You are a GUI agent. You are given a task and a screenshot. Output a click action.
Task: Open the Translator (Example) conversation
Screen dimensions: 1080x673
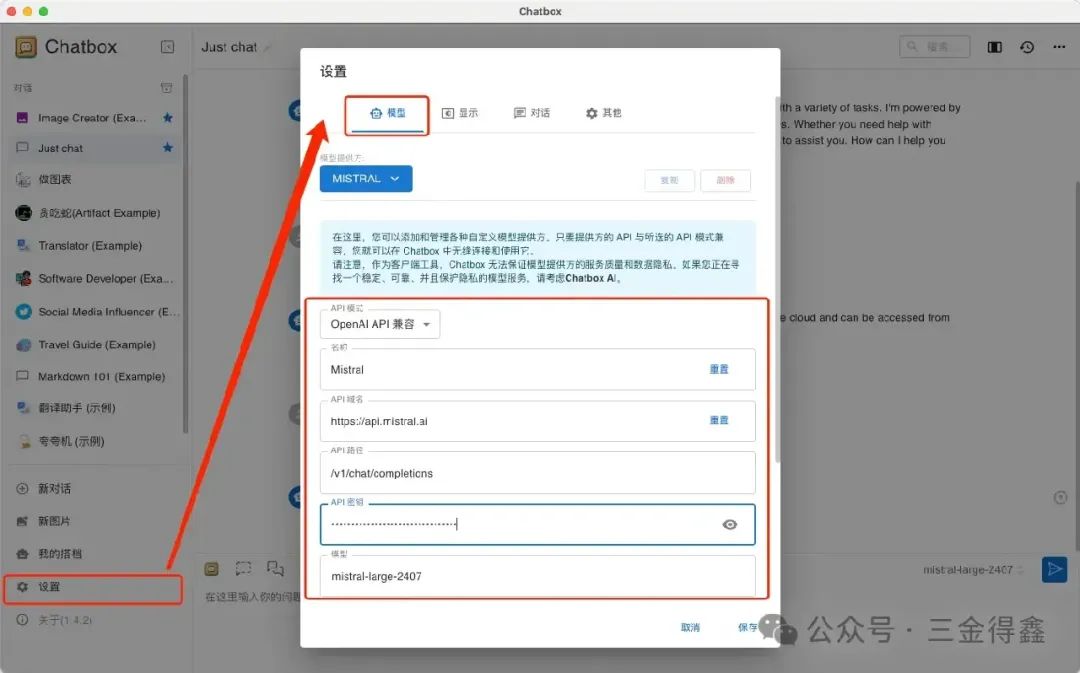click(x=90, y=246)
